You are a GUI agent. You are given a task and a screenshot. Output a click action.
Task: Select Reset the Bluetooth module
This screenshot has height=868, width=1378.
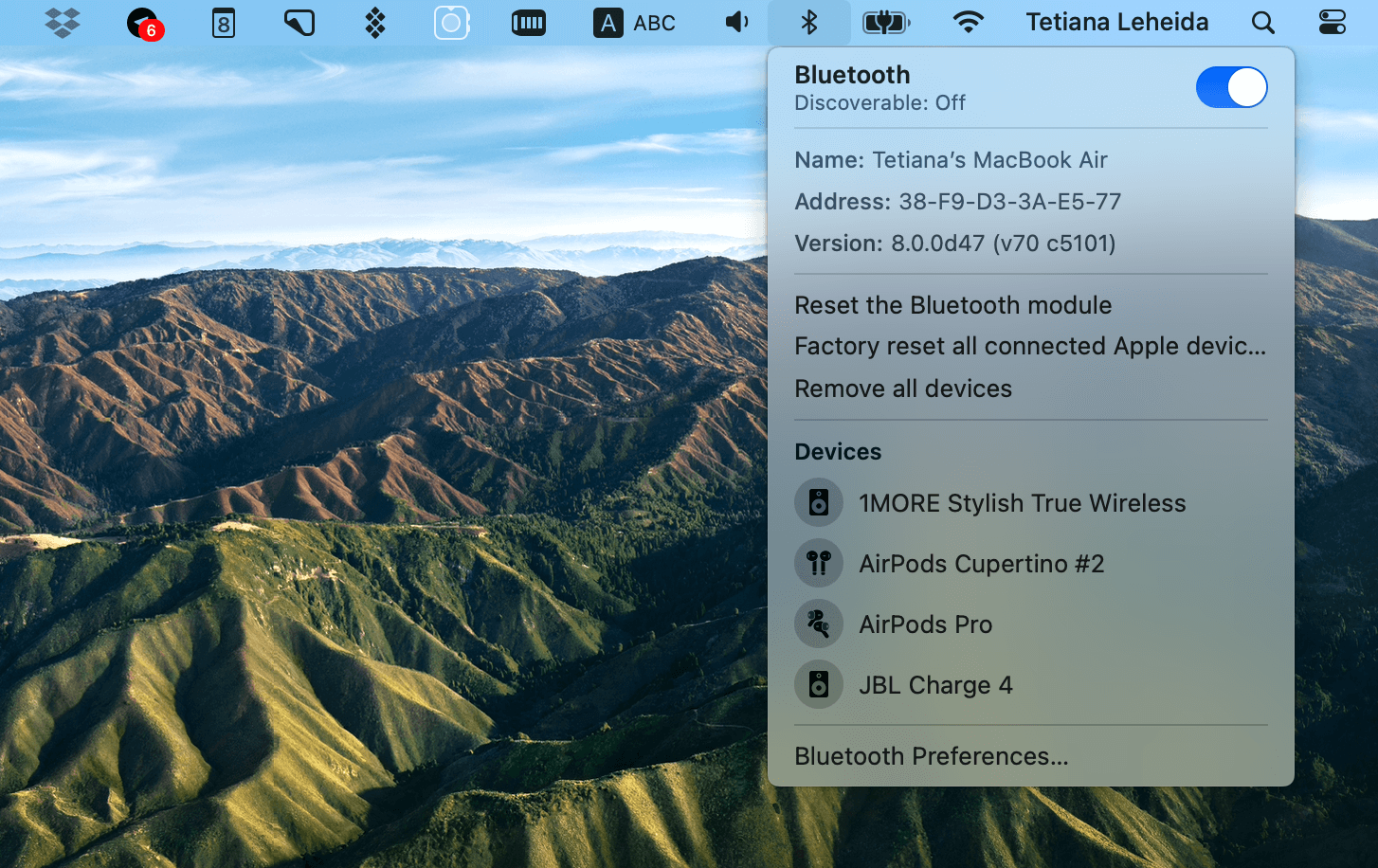click(953, 305)
